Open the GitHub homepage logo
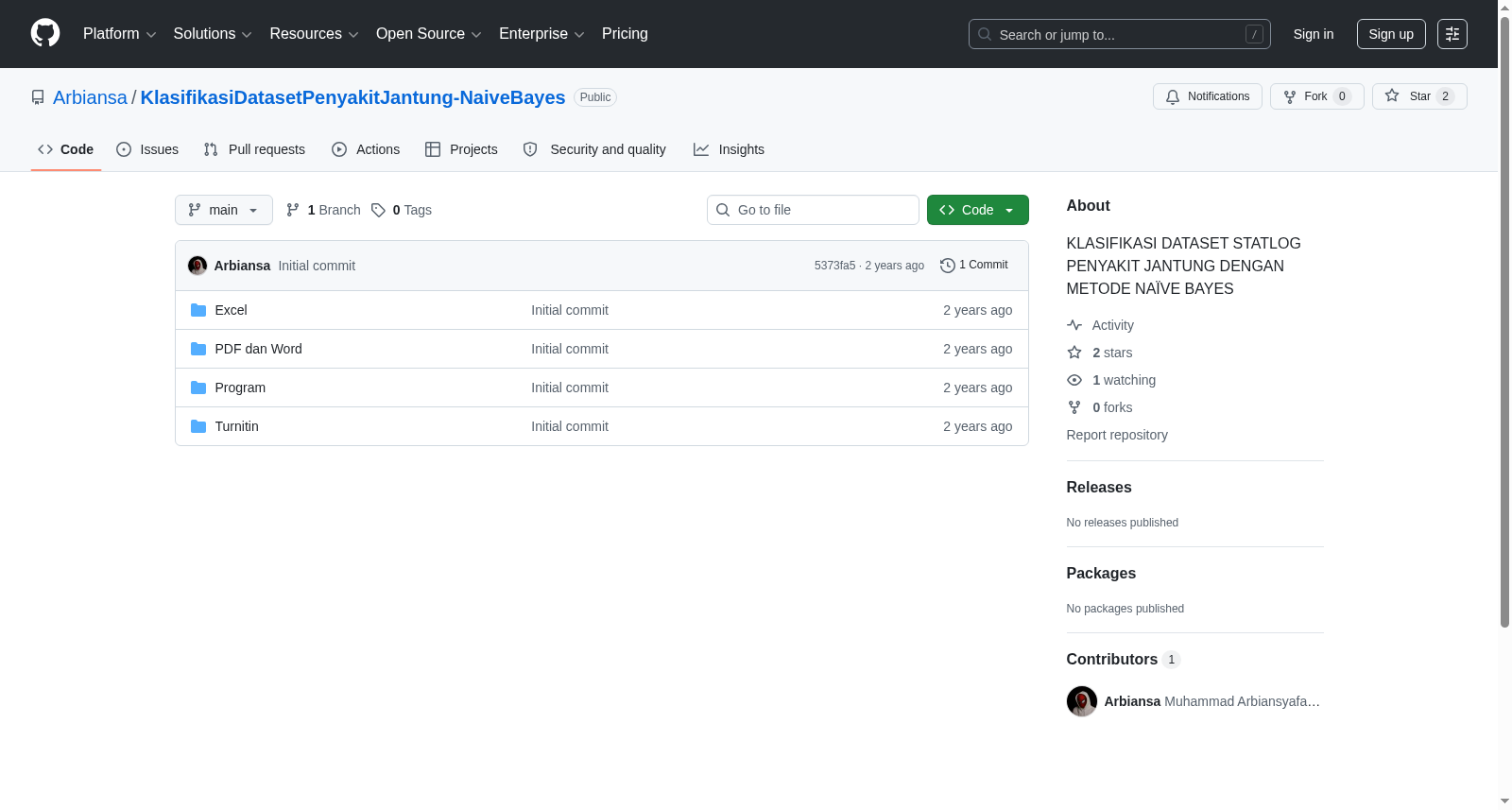This screenshot has height=810, width=1512. point(45,34)
